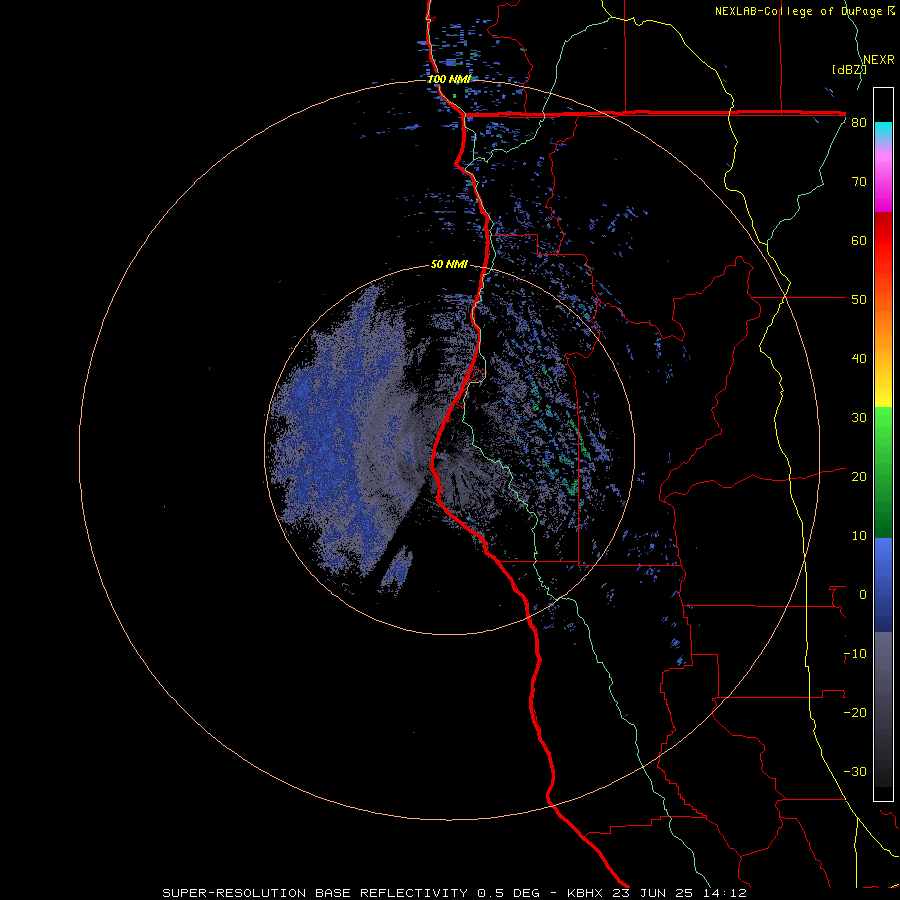
Task: Click the green band of the reflectivity color bar
Action: [x=883, y=472]
